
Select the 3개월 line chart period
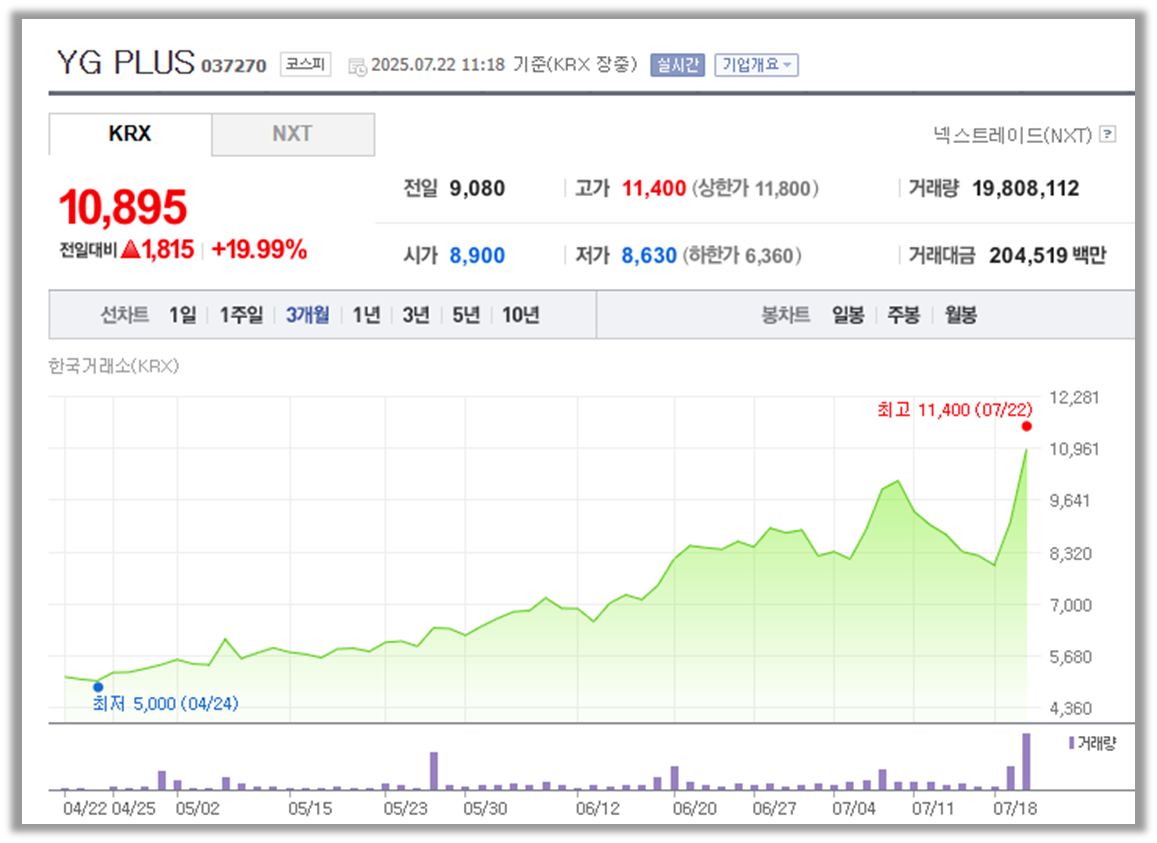point(308,315)
